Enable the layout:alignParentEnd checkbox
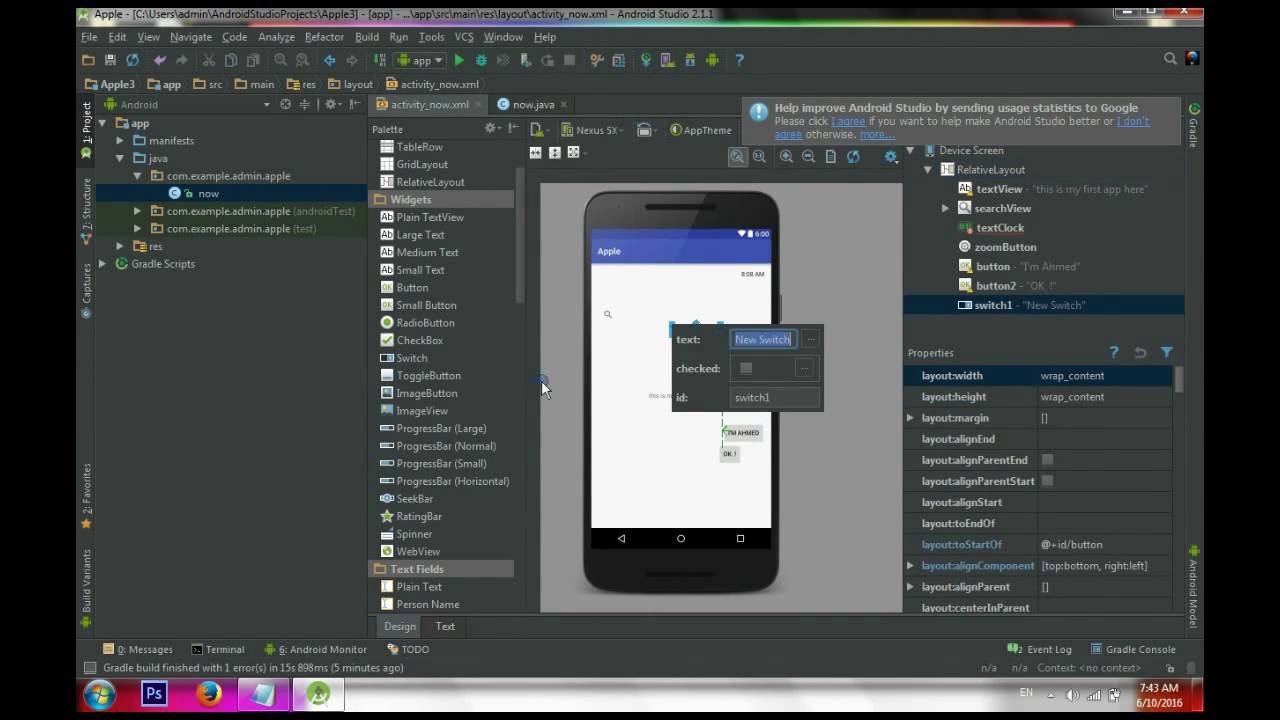1280x720 pixels. (x=1047, y=460)
